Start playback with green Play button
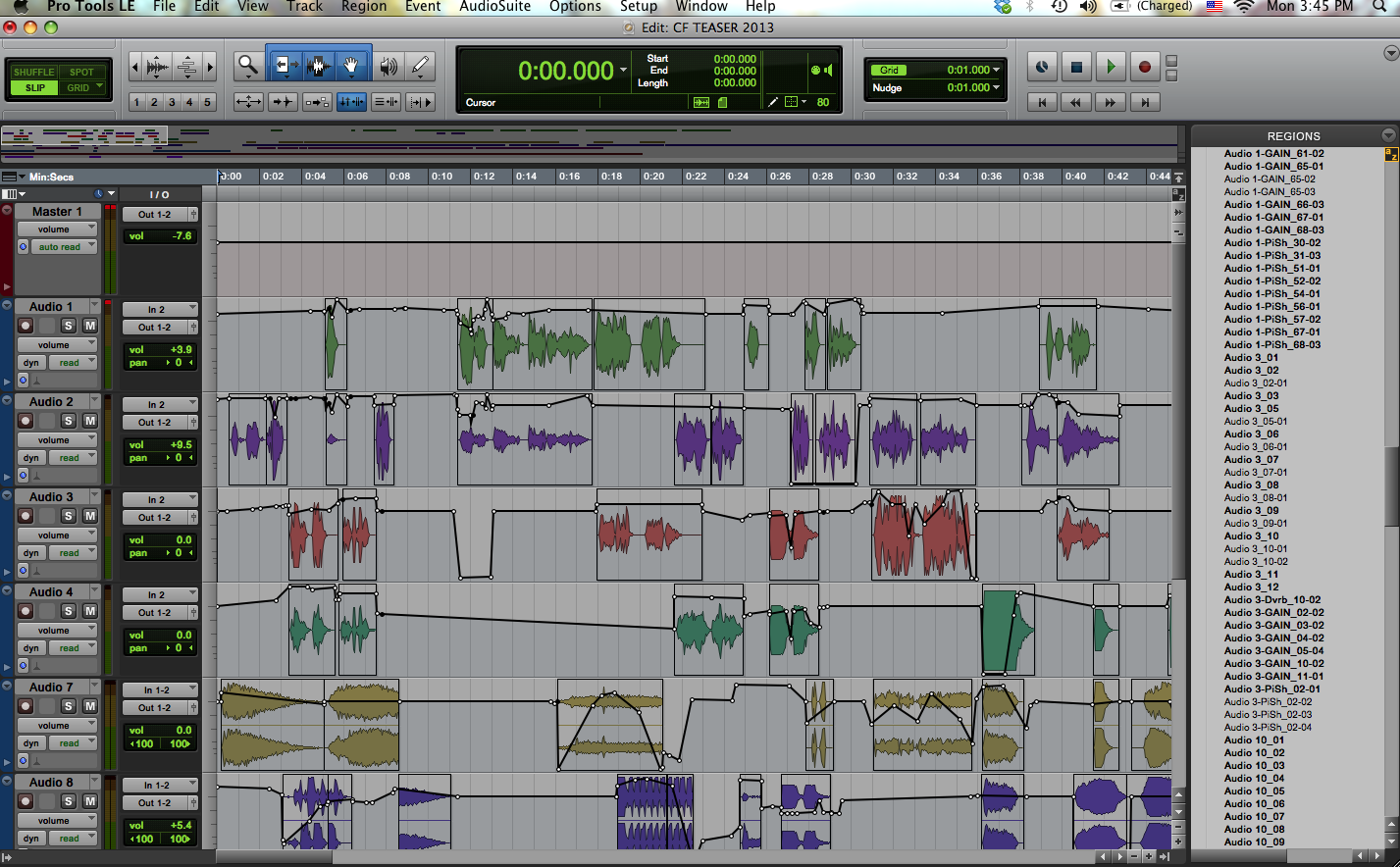1400x867 pixels. click(x=1111, y=68)
